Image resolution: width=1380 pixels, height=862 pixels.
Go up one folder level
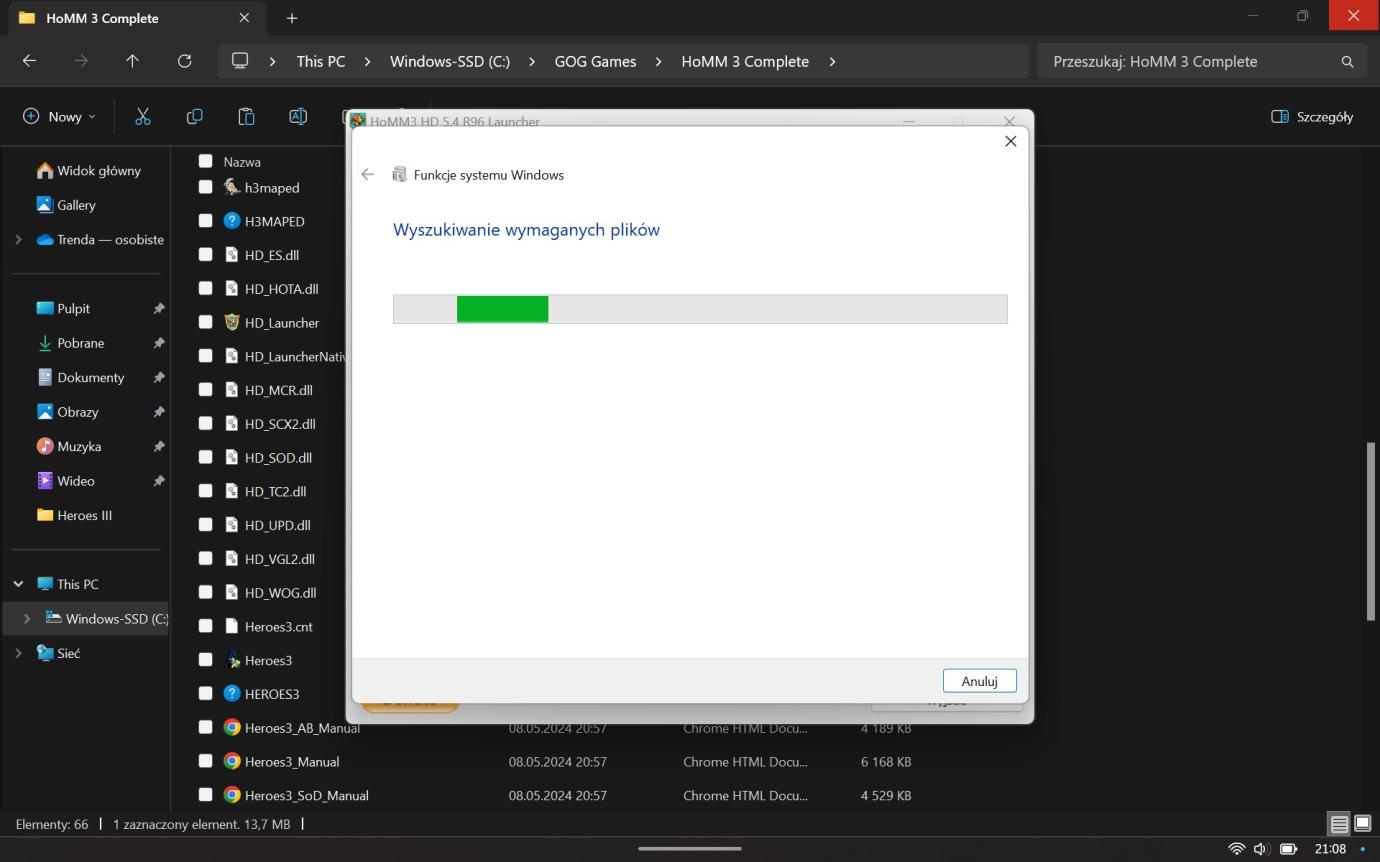click(132, 61)
